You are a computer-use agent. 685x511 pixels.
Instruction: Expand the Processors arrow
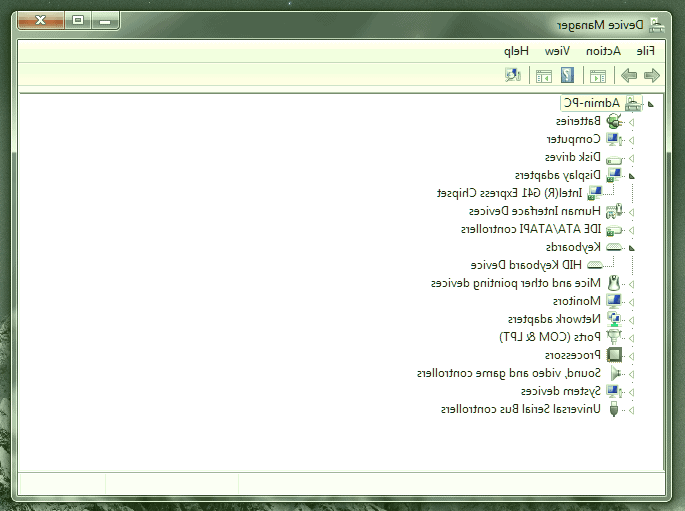coord(631,356)
